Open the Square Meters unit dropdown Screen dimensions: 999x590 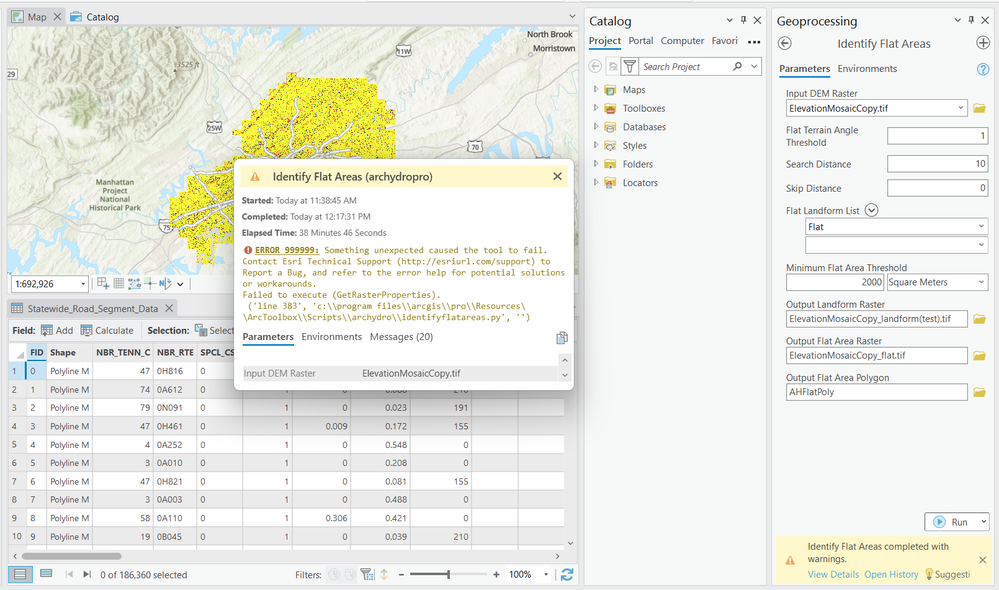coord(981,282)
